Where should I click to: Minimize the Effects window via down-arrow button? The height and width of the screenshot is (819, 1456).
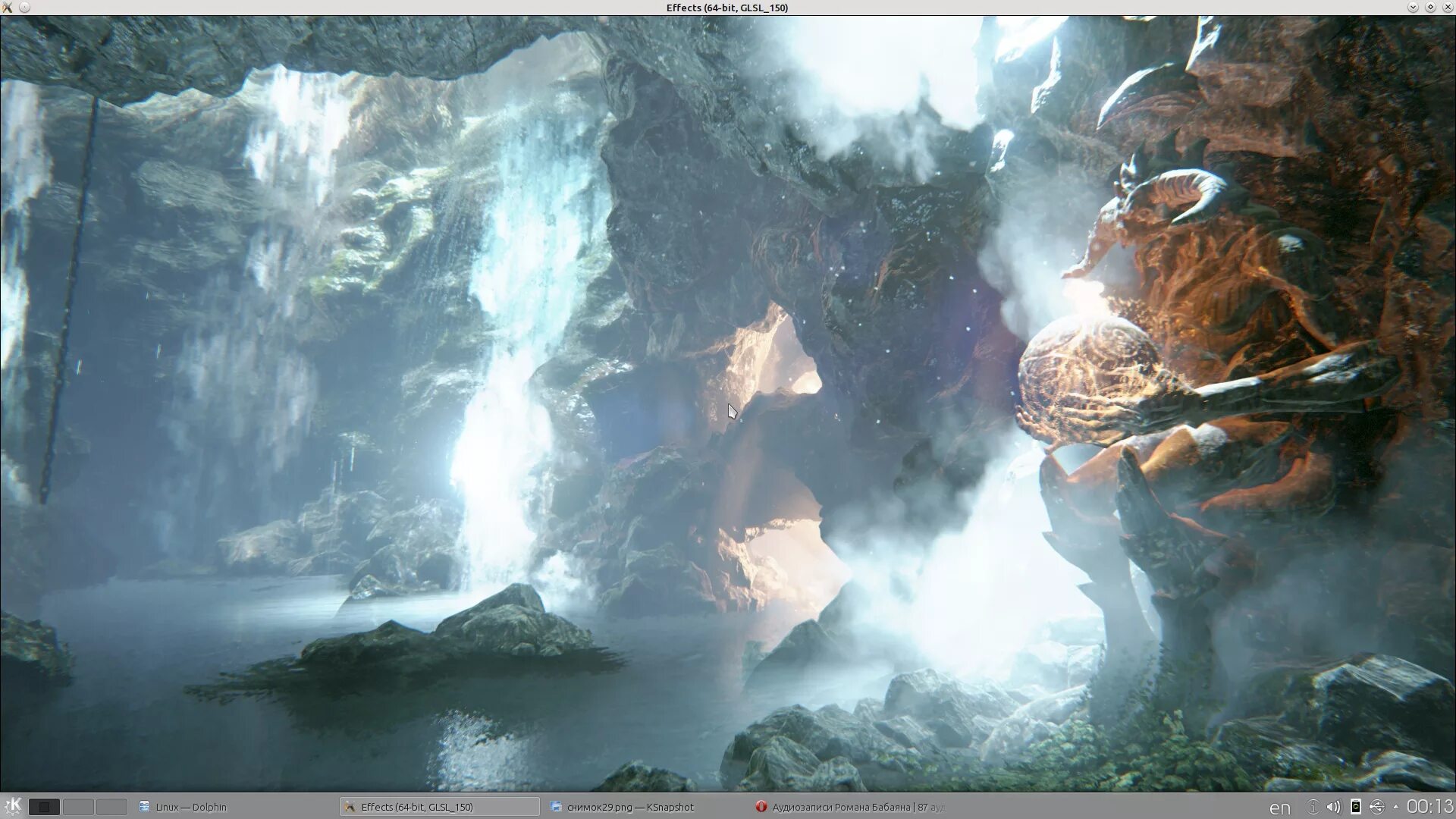1413,8
